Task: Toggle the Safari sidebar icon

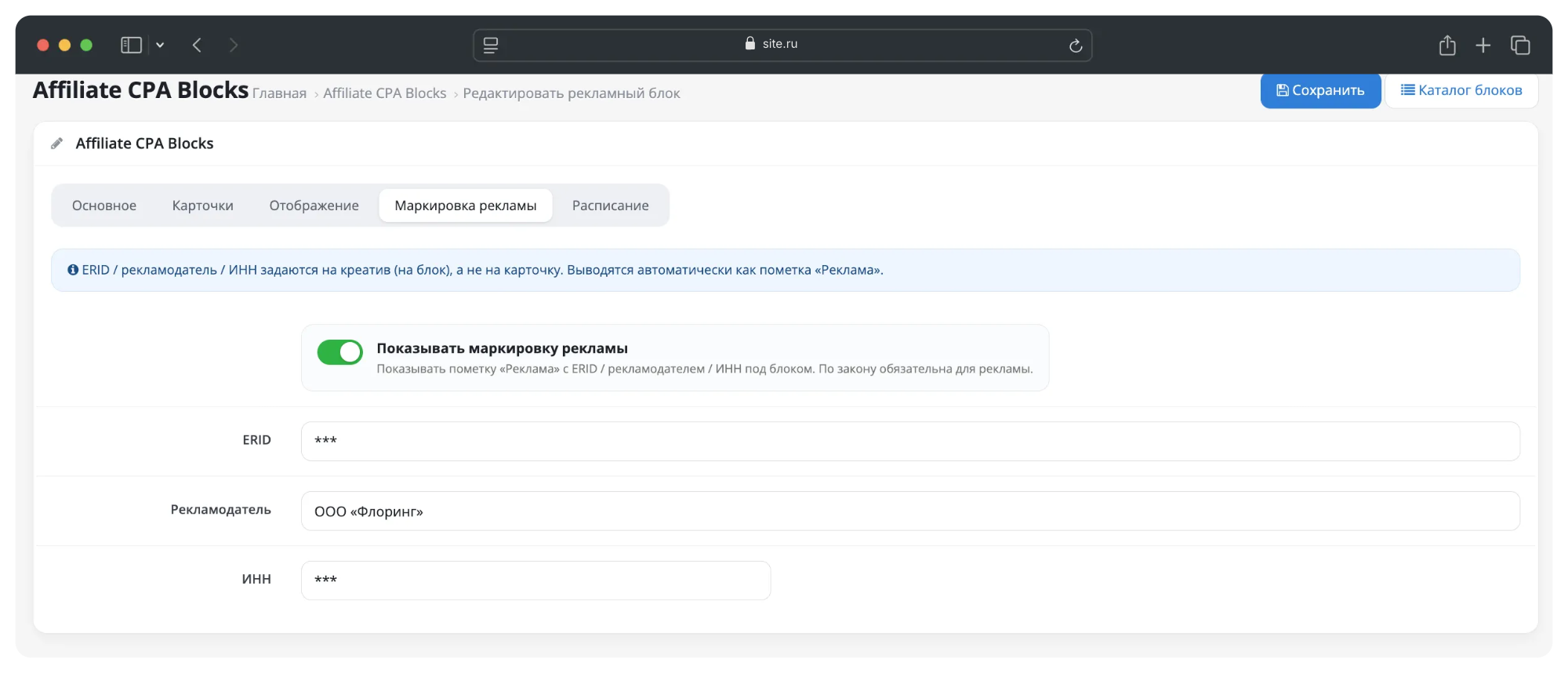Action: click(131, 45)
